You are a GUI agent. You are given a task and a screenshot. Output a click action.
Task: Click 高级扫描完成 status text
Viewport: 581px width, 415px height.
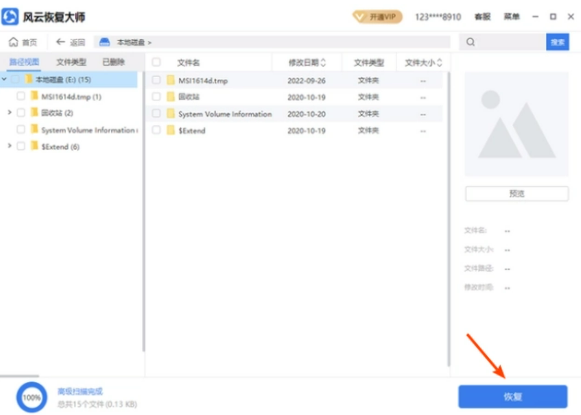click(80, 391)
